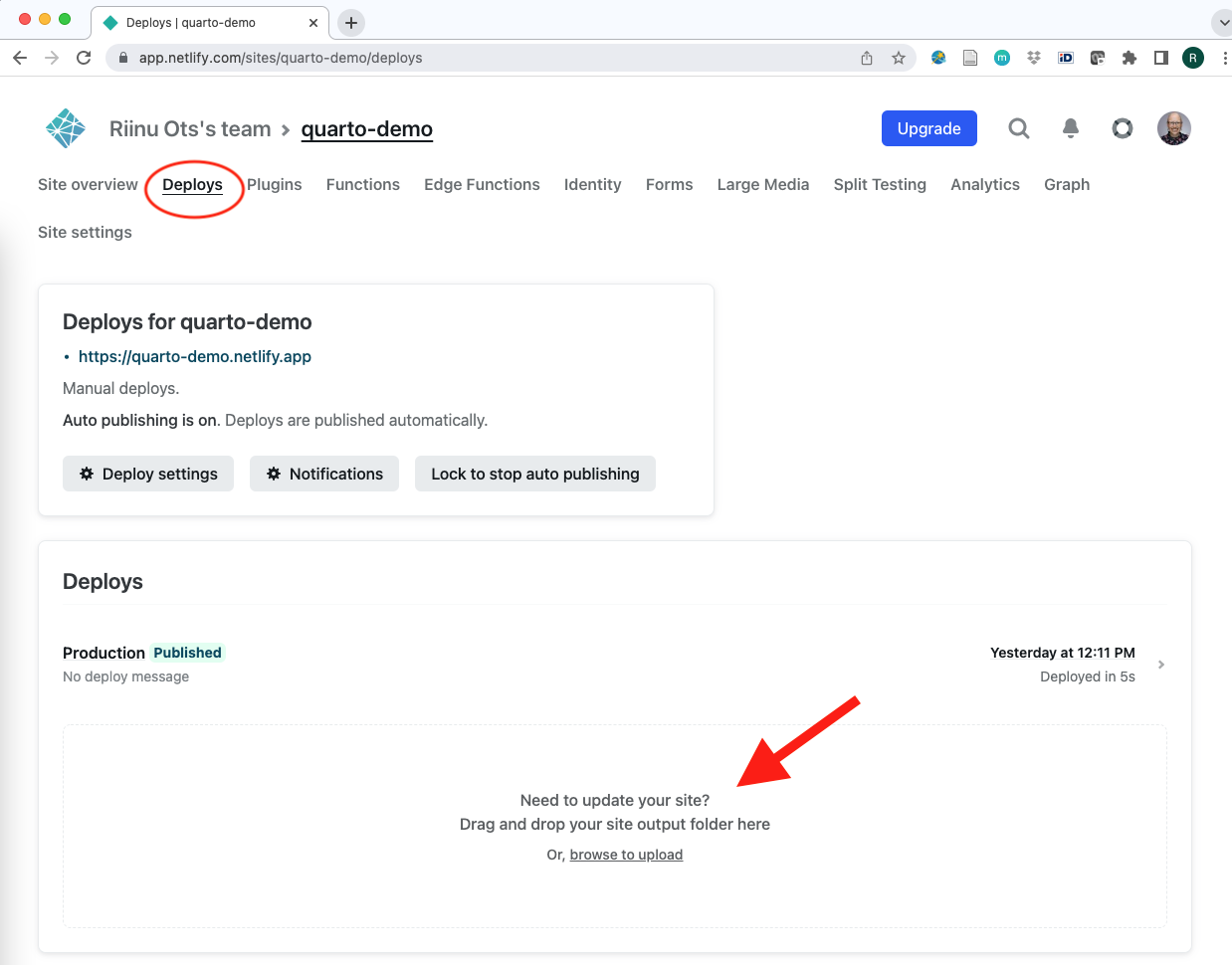
Task: Click the 'No deploy message' text
Action: (125, 676)
